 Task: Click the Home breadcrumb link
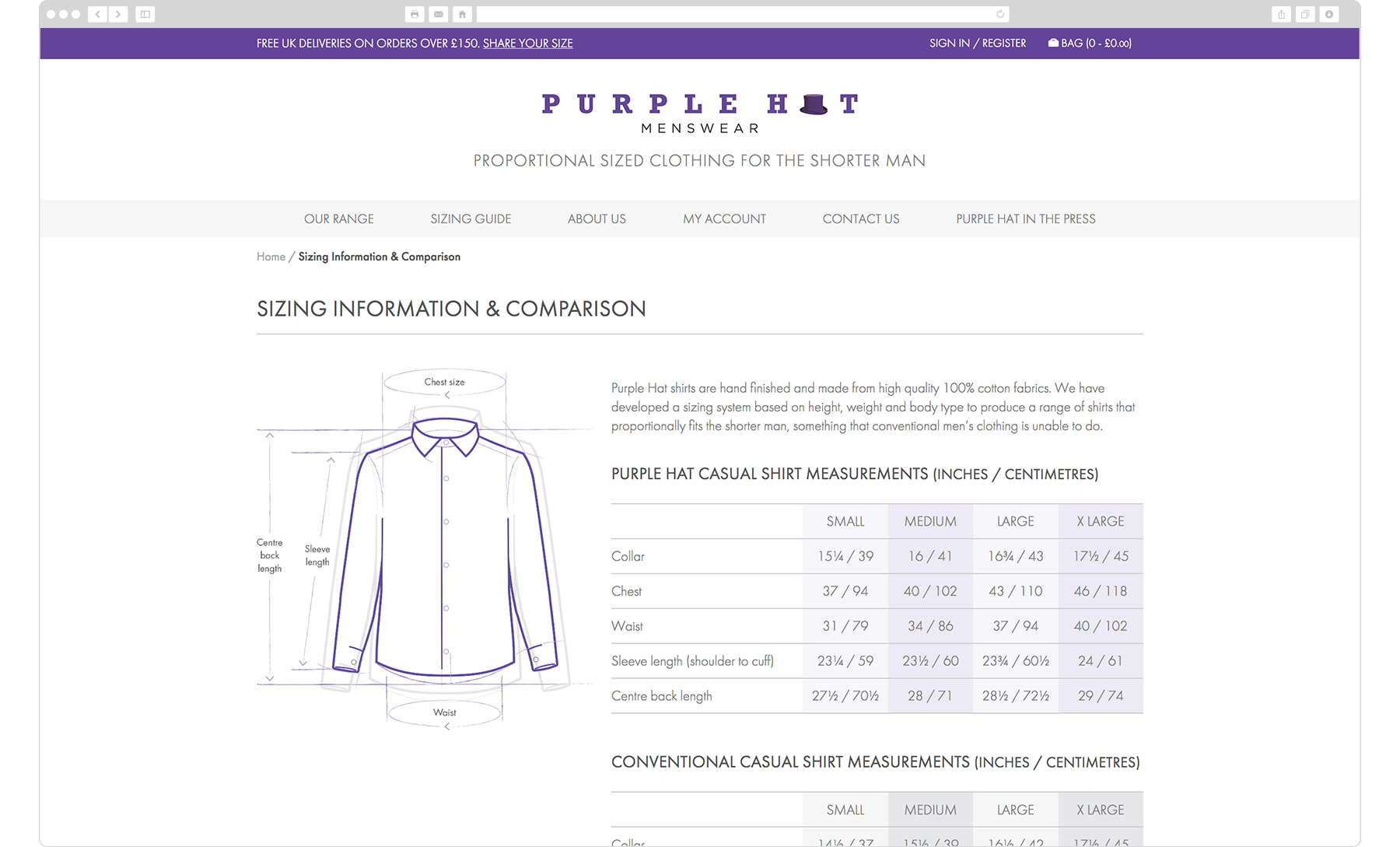click(271, 257)
